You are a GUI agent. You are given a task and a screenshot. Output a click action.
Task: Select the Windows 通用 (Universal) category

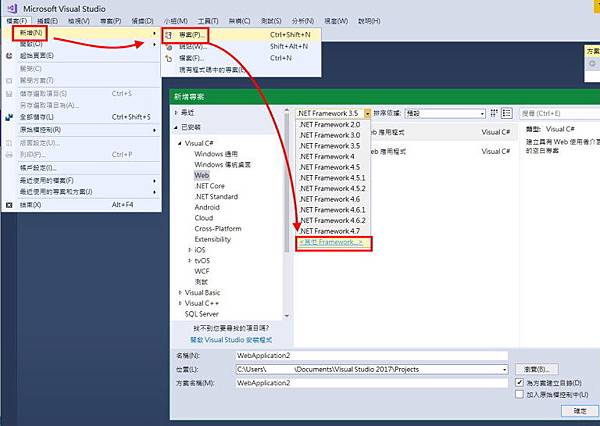tap(216, 154)
